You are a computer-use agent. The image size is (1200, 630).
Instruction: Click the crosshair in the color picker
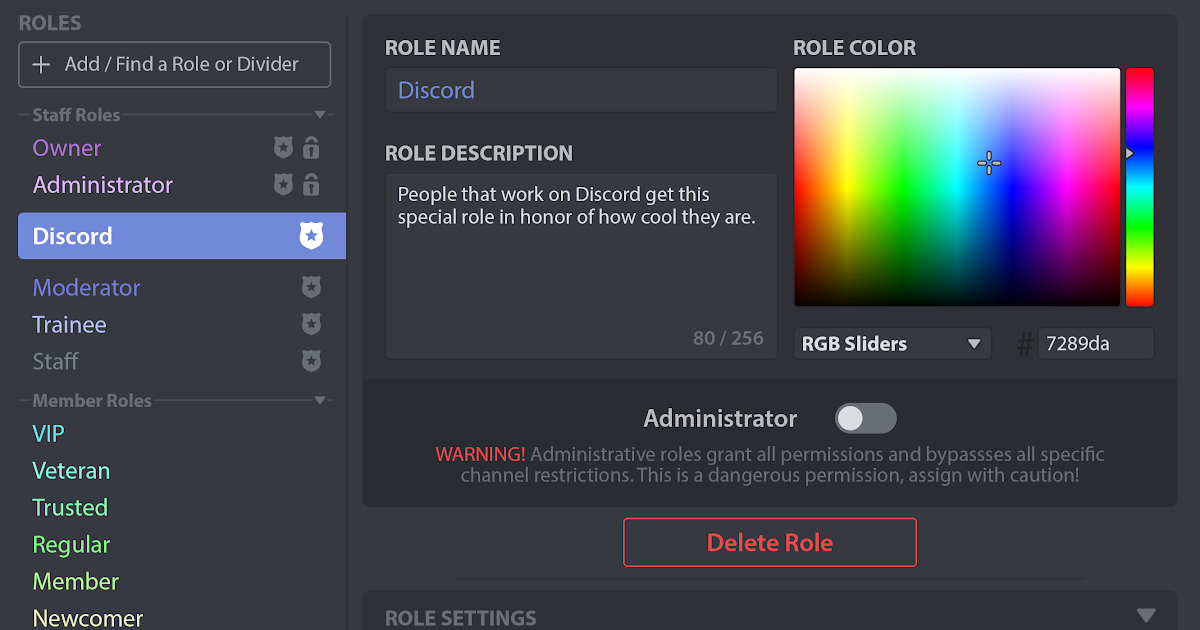989,164
